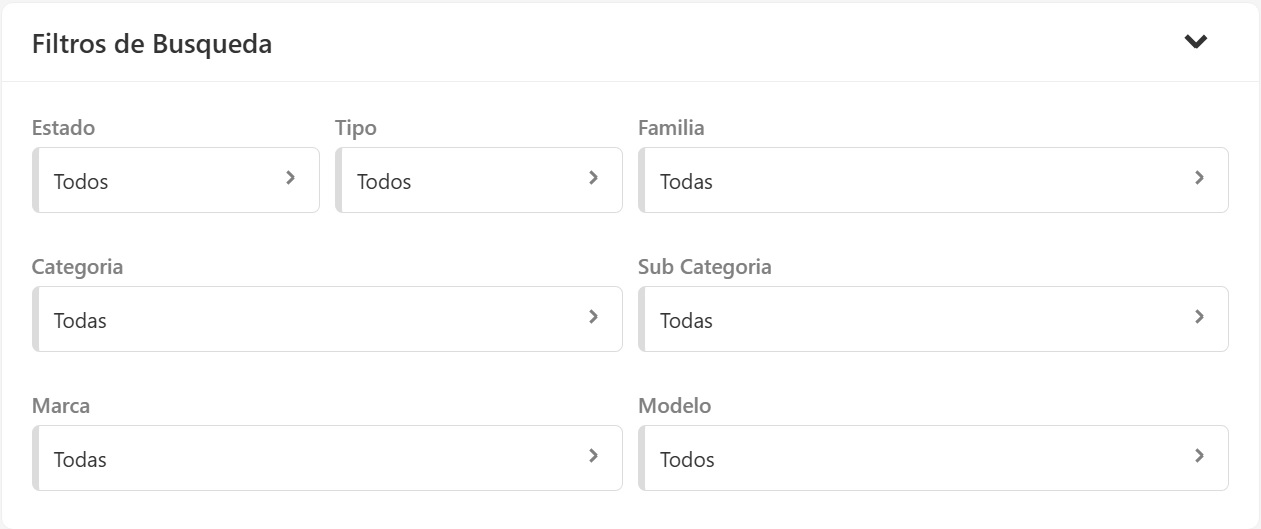This screenshot has height=529, width=1261.
Task: Expand the Familia selector box
Action: tap(920, 181)
